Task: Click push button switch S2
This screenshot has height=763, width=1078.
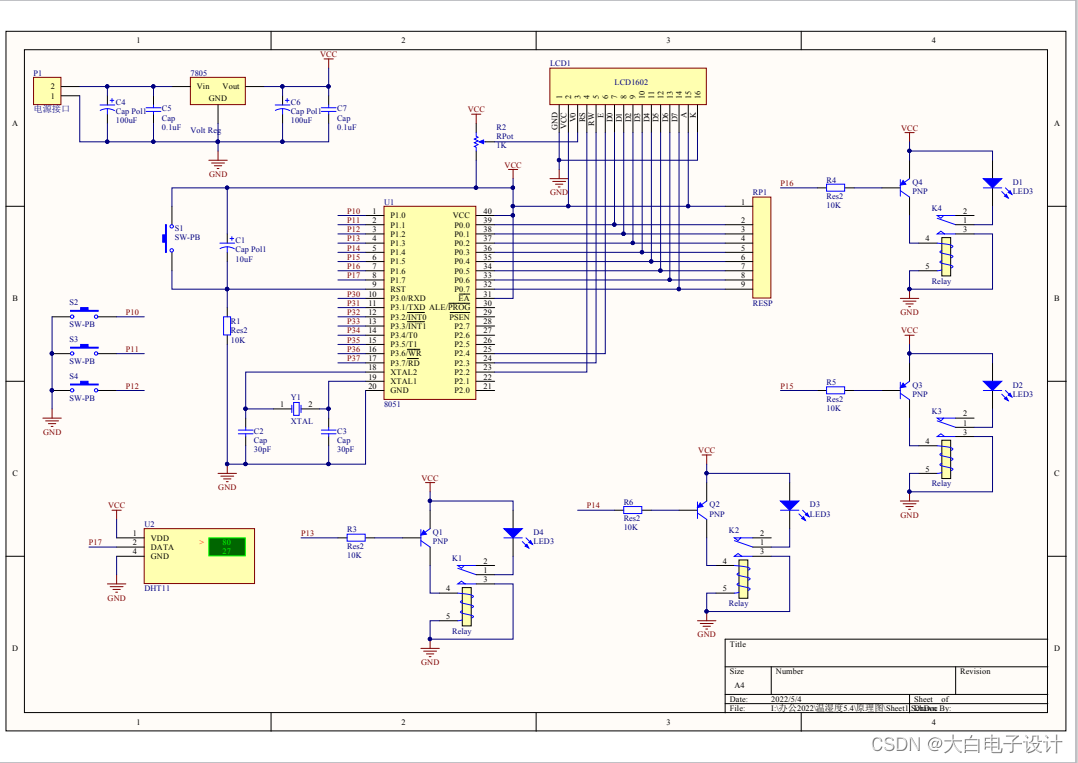Action: point(84,311)
